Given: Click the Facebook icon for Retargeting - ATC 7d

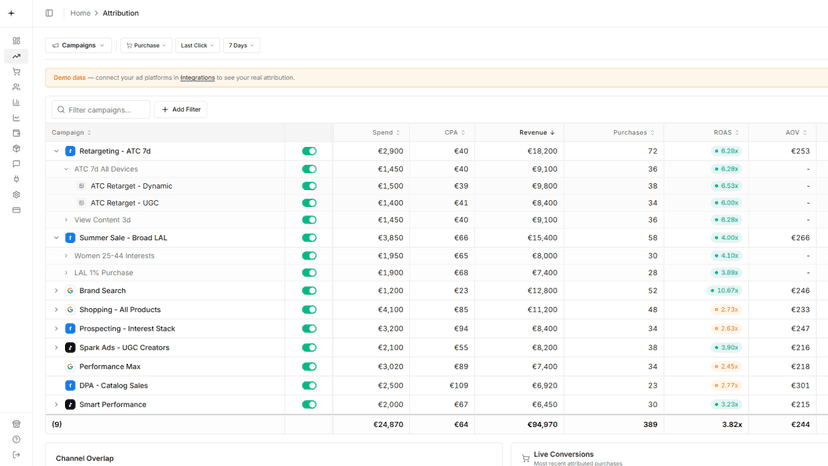Looking at the screenshot, I should pyautogui.click(x=70, y=151).
